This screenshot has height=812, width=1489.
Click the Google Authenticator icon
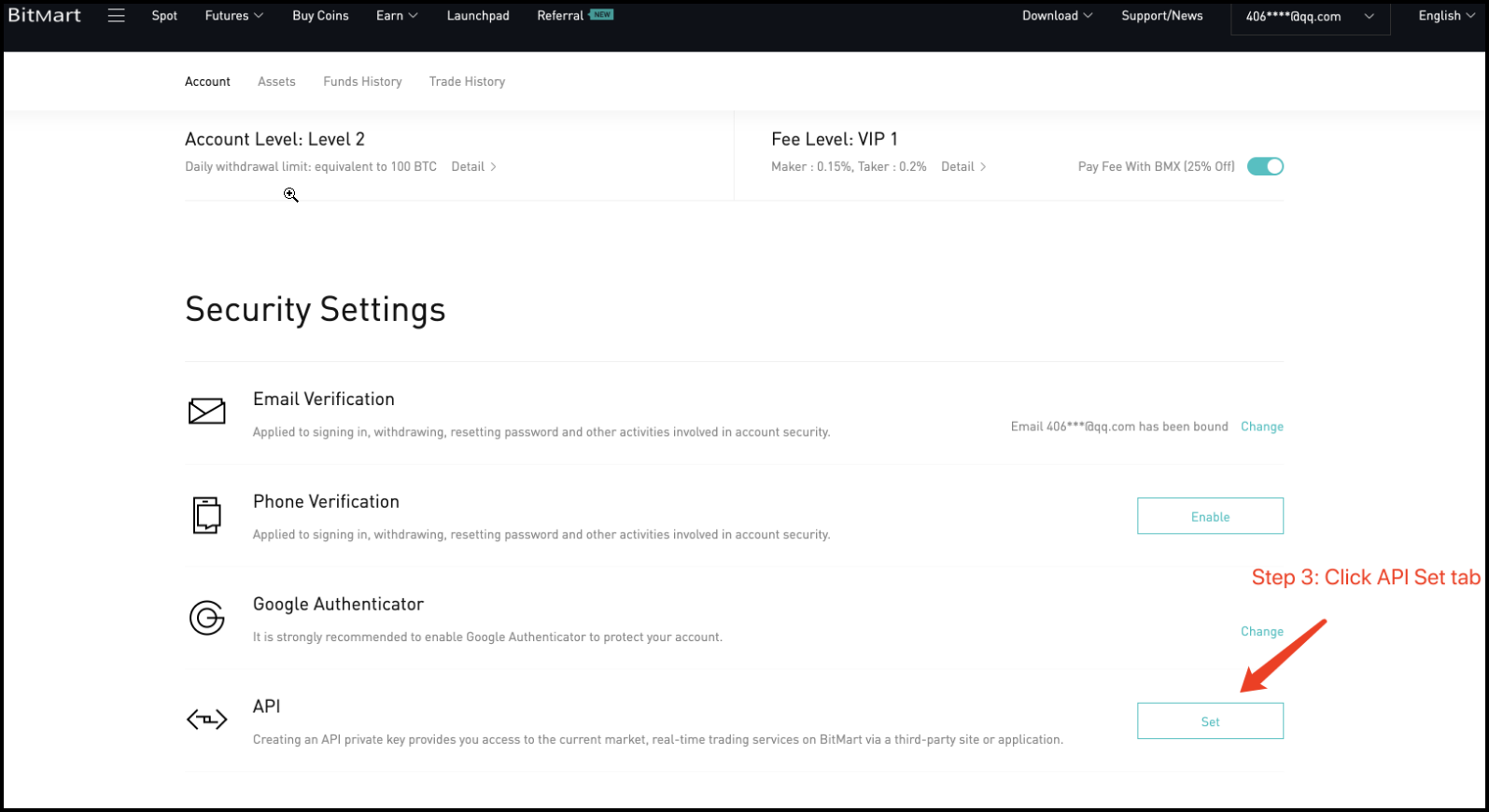[206, 618]
